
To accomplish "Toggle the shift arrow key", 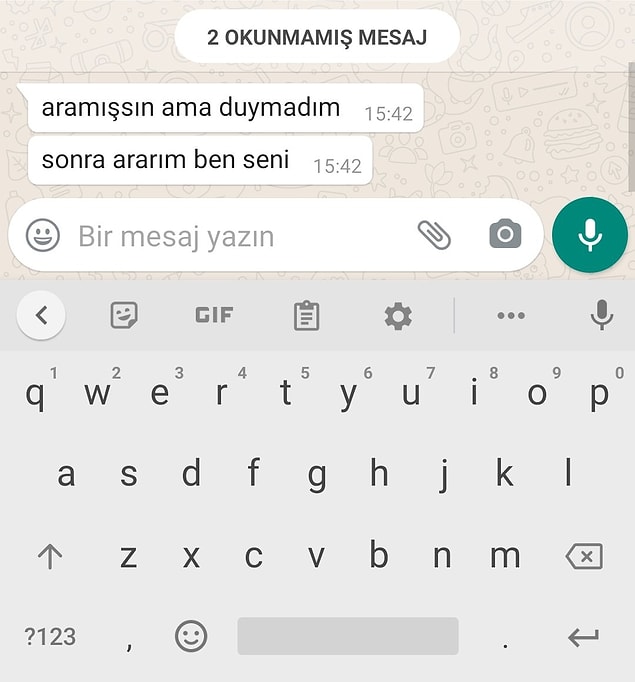I will (50, 556).
